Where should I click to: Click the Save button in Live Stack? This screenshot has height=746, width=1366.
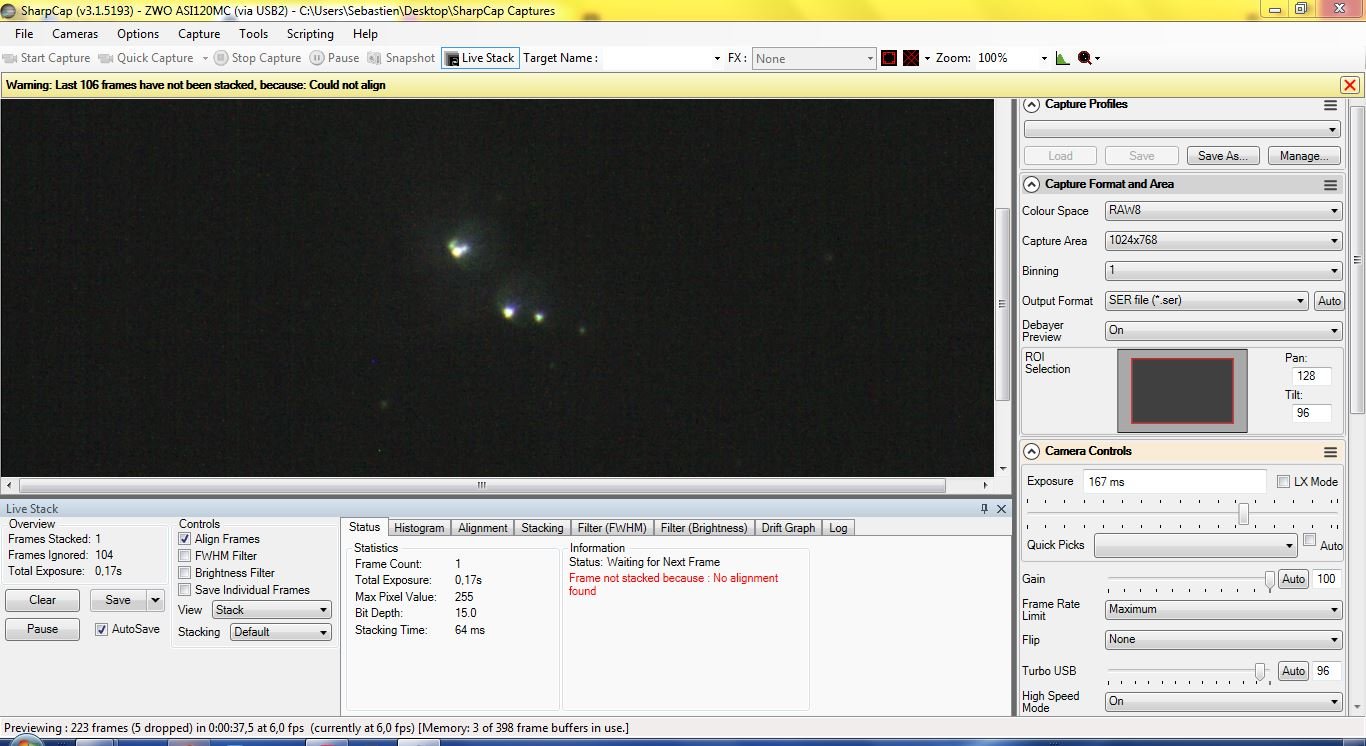coord(118,600)
